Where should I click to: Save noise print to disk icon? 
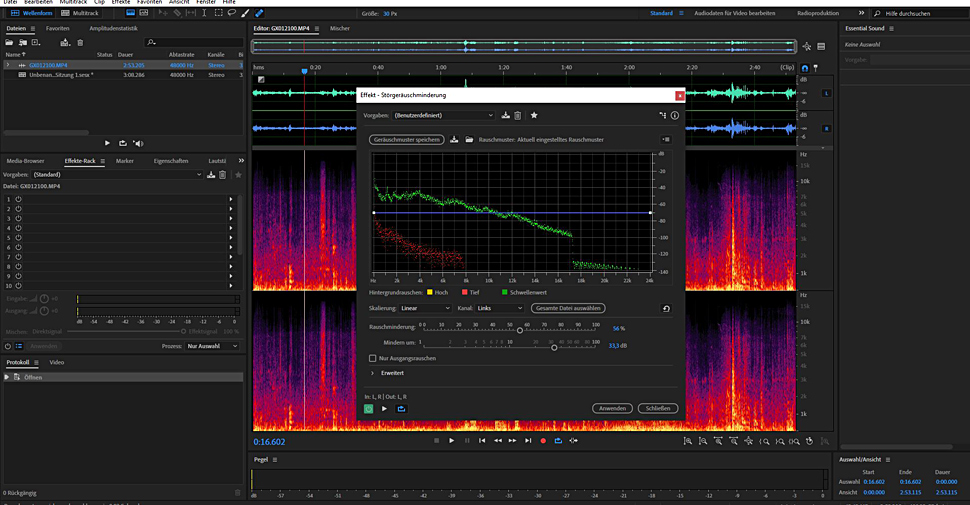click(x=454, y=139)
